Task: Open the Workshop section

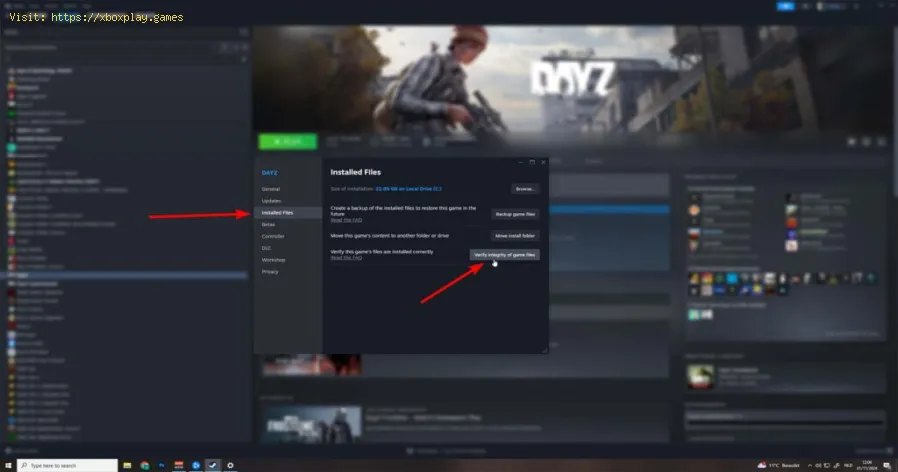Action: pyautogui.click(x=274, y=259)
